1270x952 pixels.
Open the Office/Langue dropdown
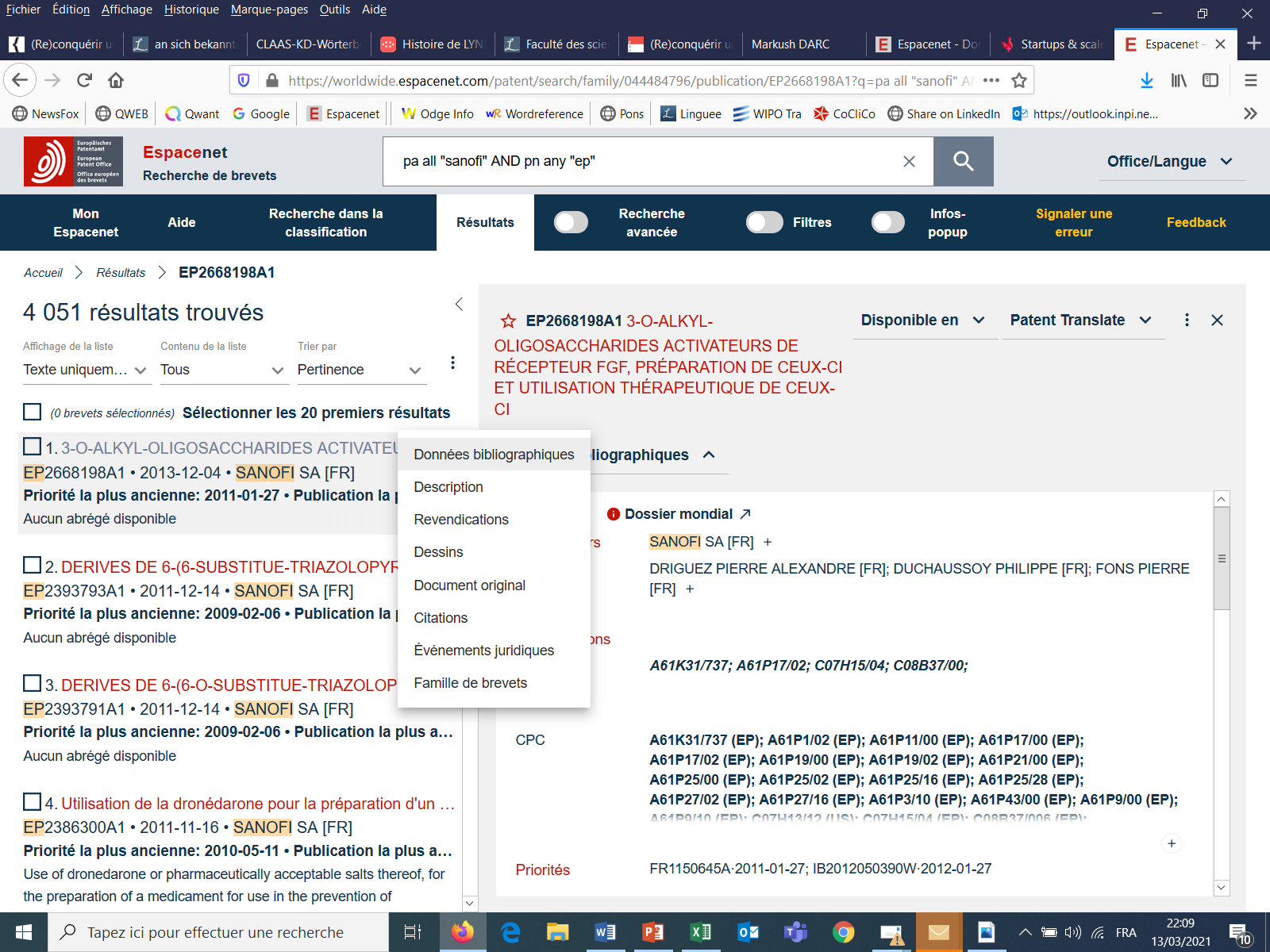click(x=1169, y=161)
